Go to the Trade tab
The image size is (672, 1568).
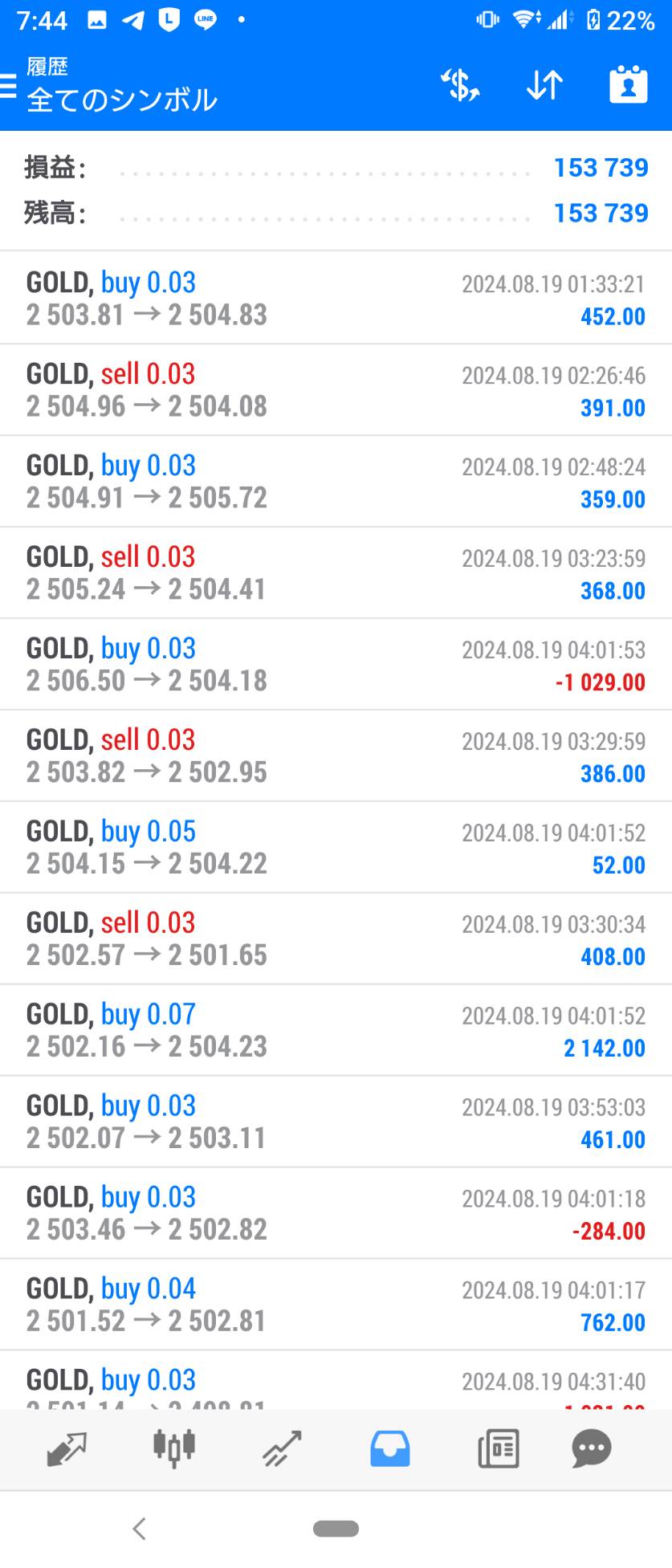pyautogui.click(x=282, y=1448)
